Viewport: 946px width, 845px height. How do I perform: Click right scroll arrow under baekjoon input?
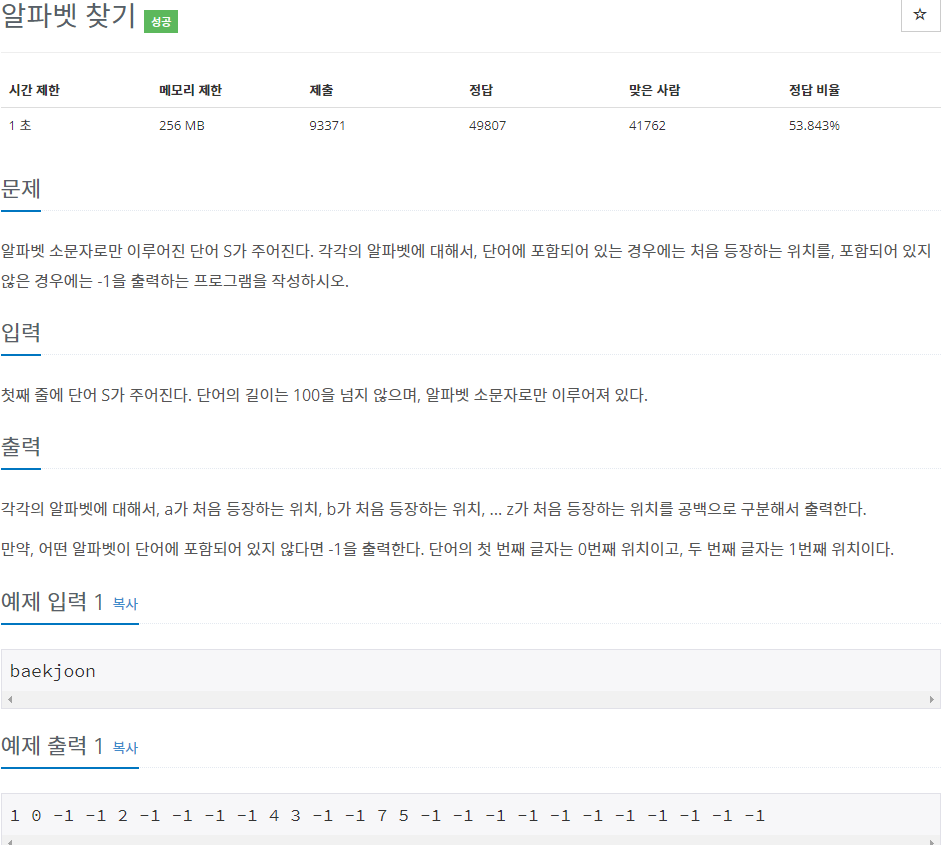coord(932,700)
